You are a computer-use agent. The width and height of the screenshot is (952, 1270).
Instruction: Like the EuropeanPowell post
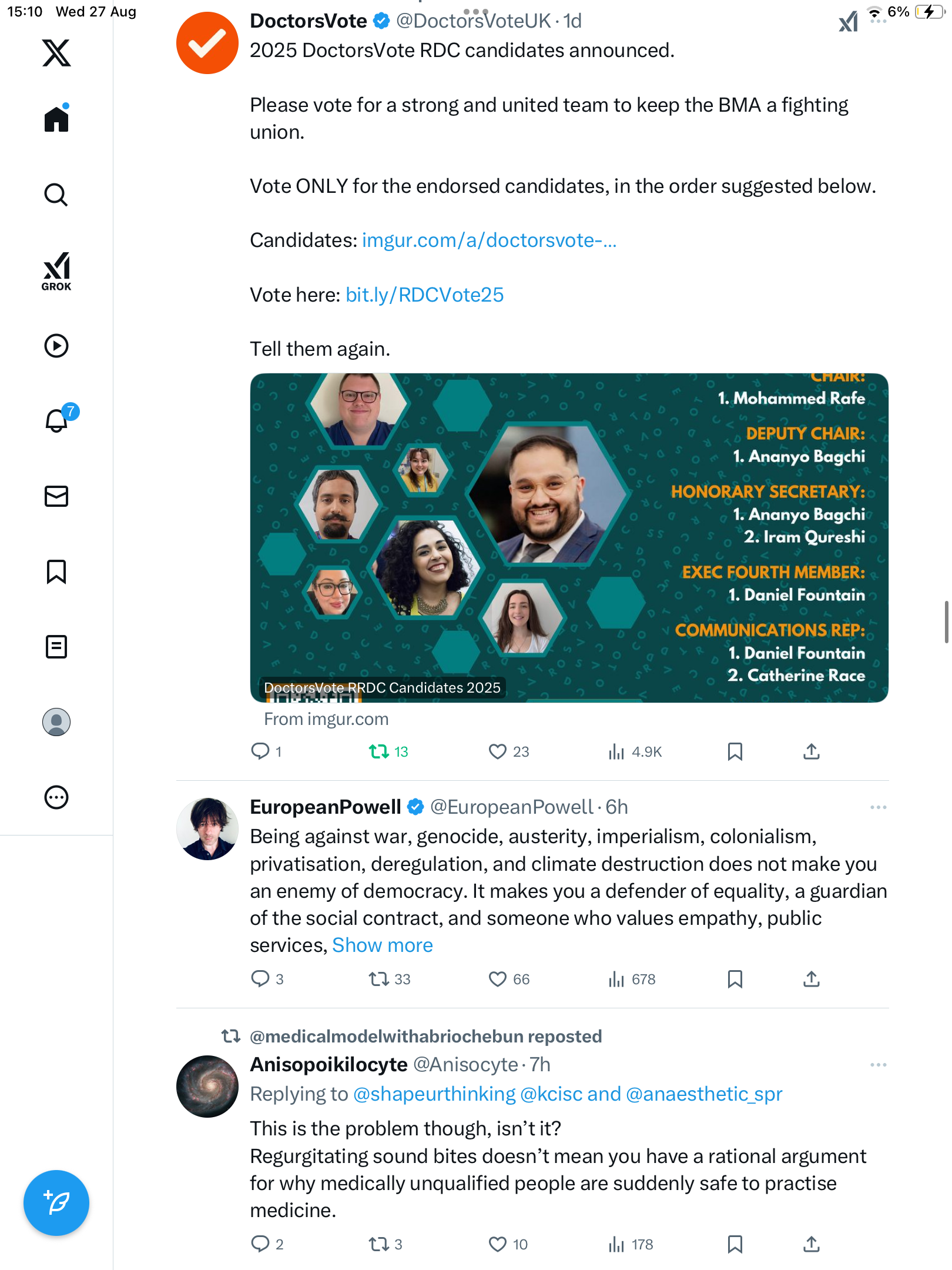coord(498,979)
